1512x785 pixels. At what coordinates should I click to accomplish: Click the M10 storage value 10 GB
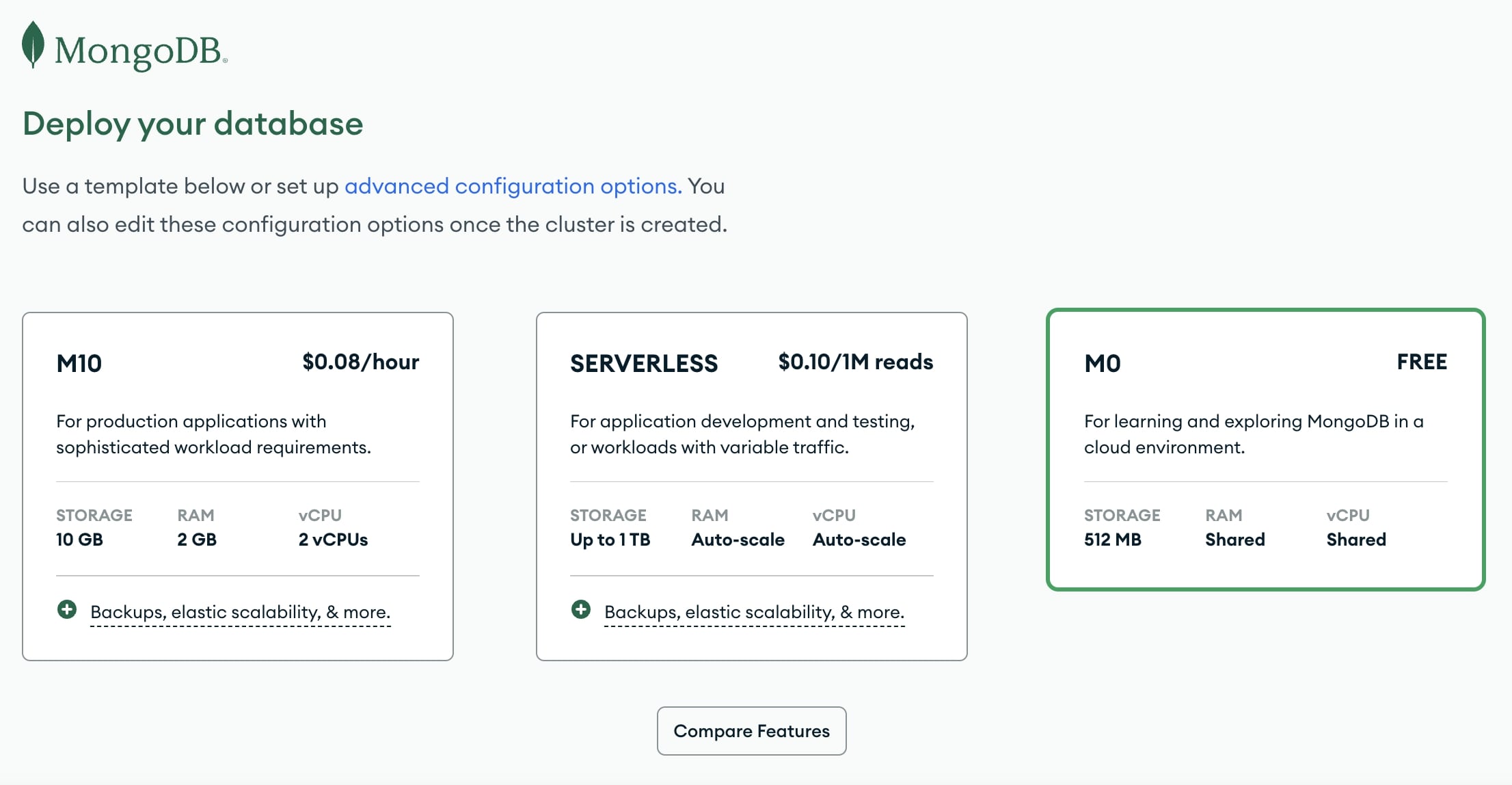click(79, 540)
